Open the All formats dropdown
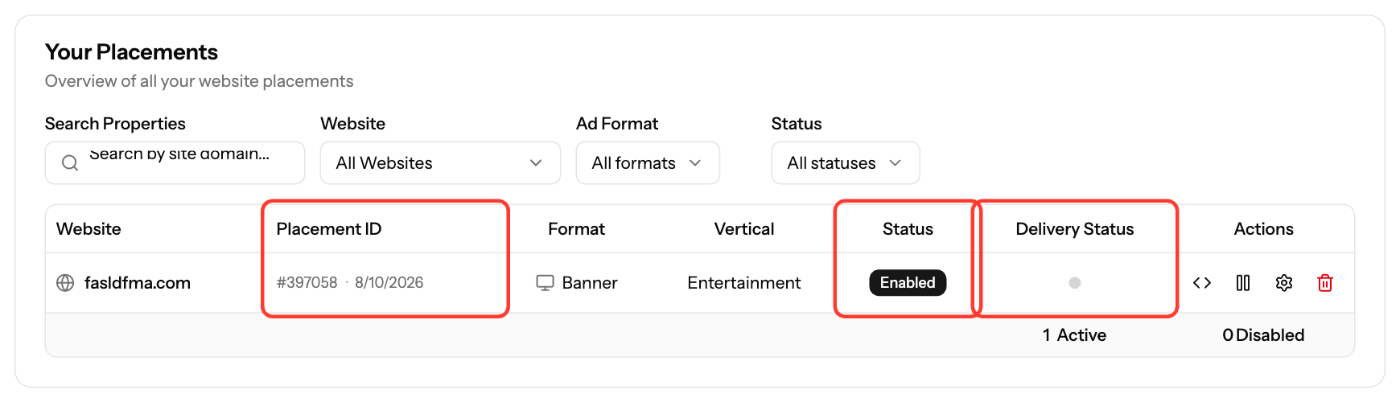The image size is (1400, 402). [x=647, y=162]
